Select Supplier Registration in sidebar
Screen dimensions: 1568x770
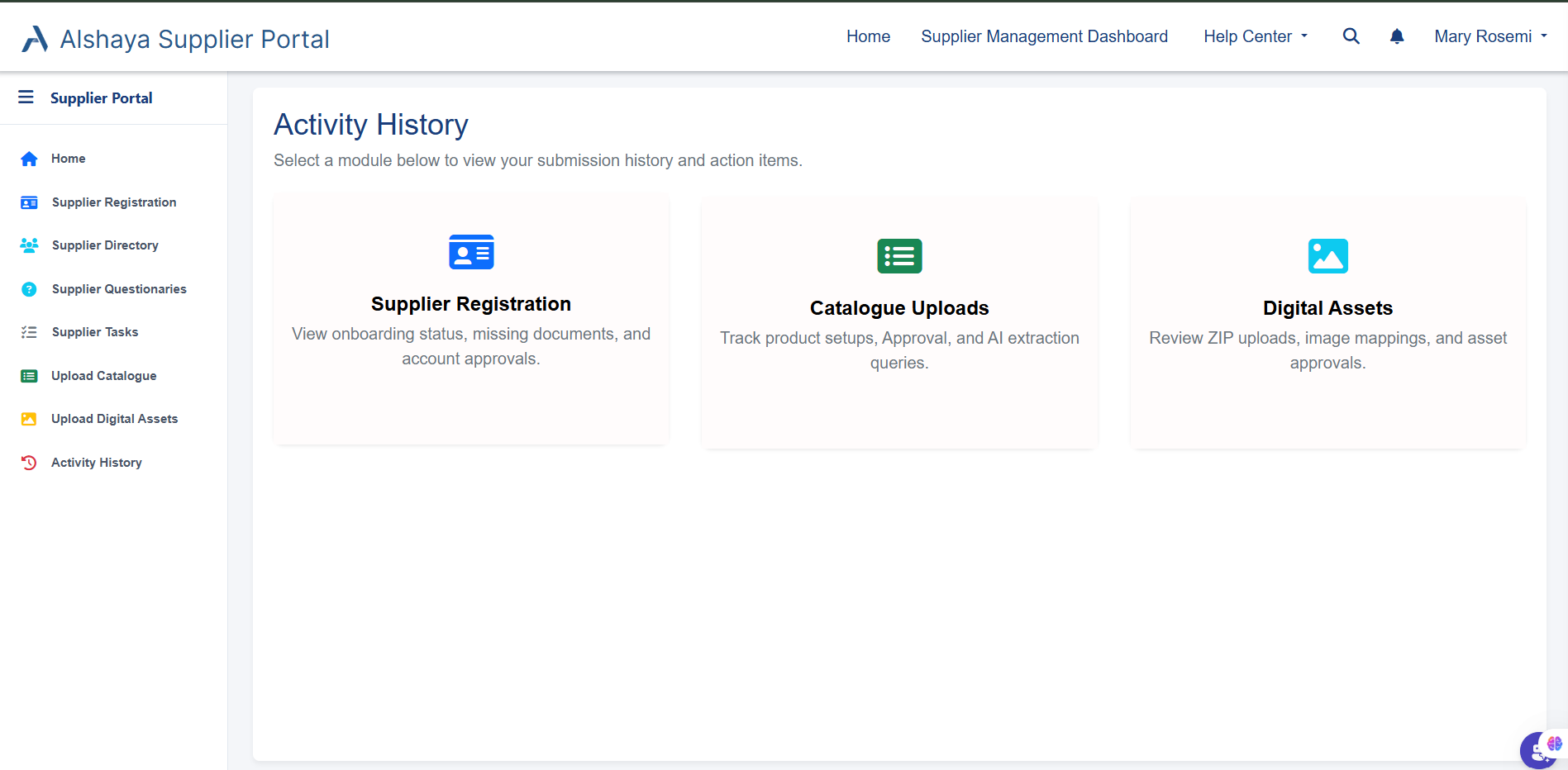(114, 202)
